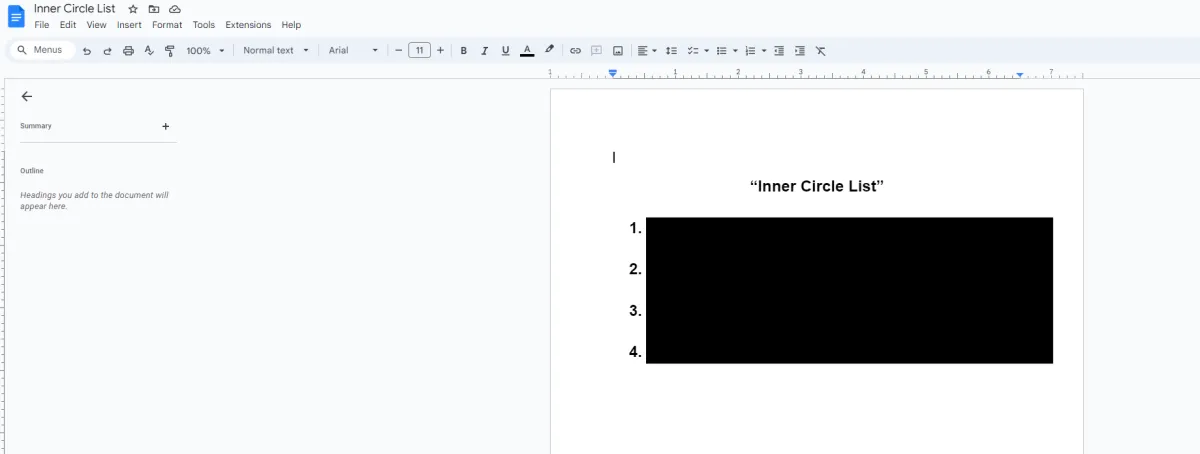Screen dimensions: 1200x454
Task: Click the right indent marker on ruler
Action: tap(1019, 75)
